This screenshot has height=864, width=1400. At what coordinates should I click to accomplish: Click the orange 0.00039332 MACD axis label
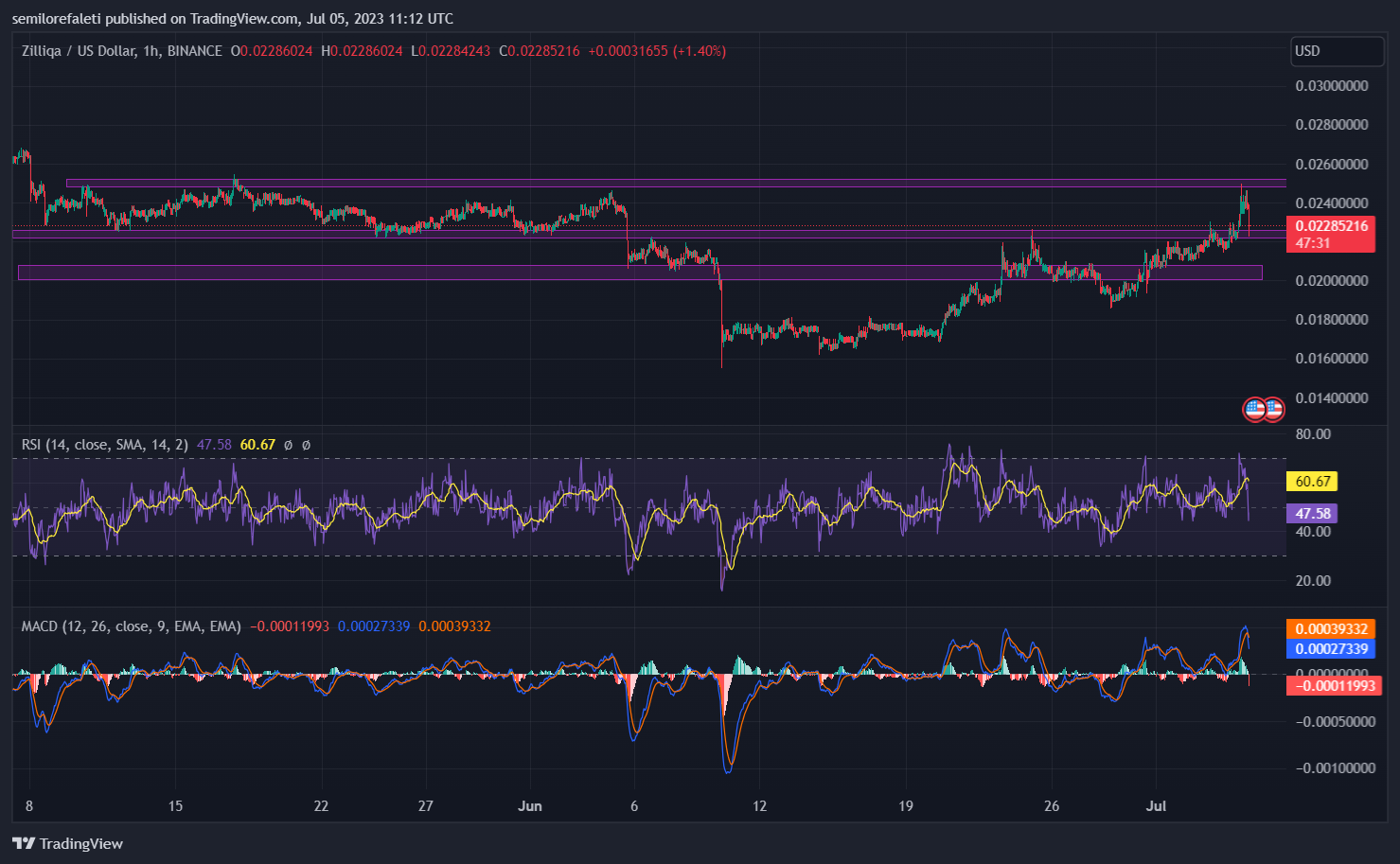tap(1331, 629)
